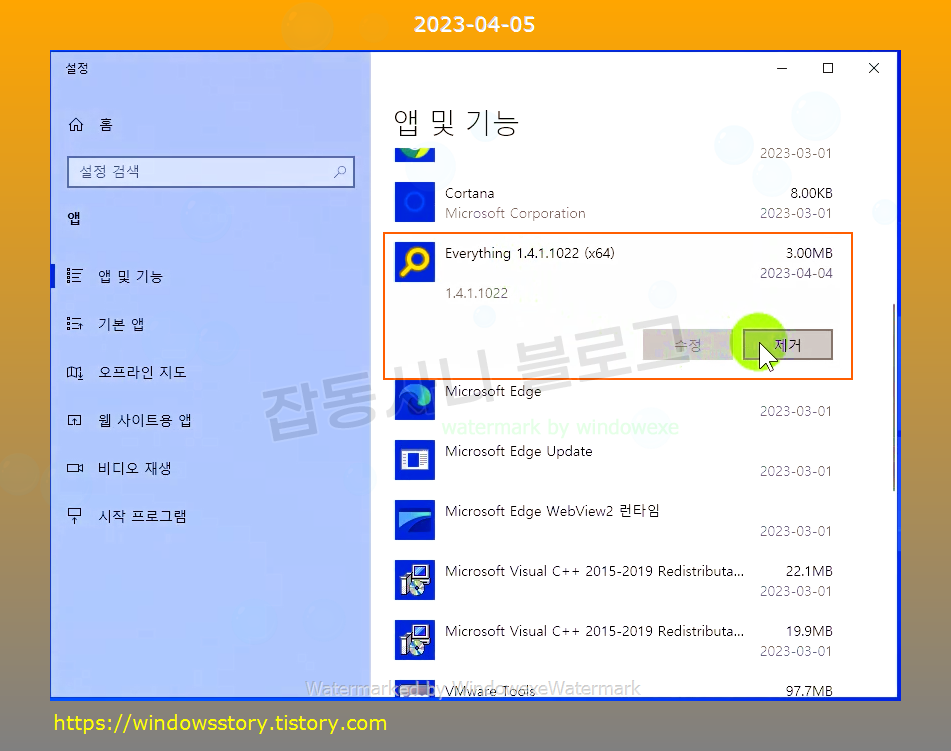Go to 홈 settings page
Image resolution: width=951 pixels, height=751 pixels.
pyautogui.click(x=210, y=125)
